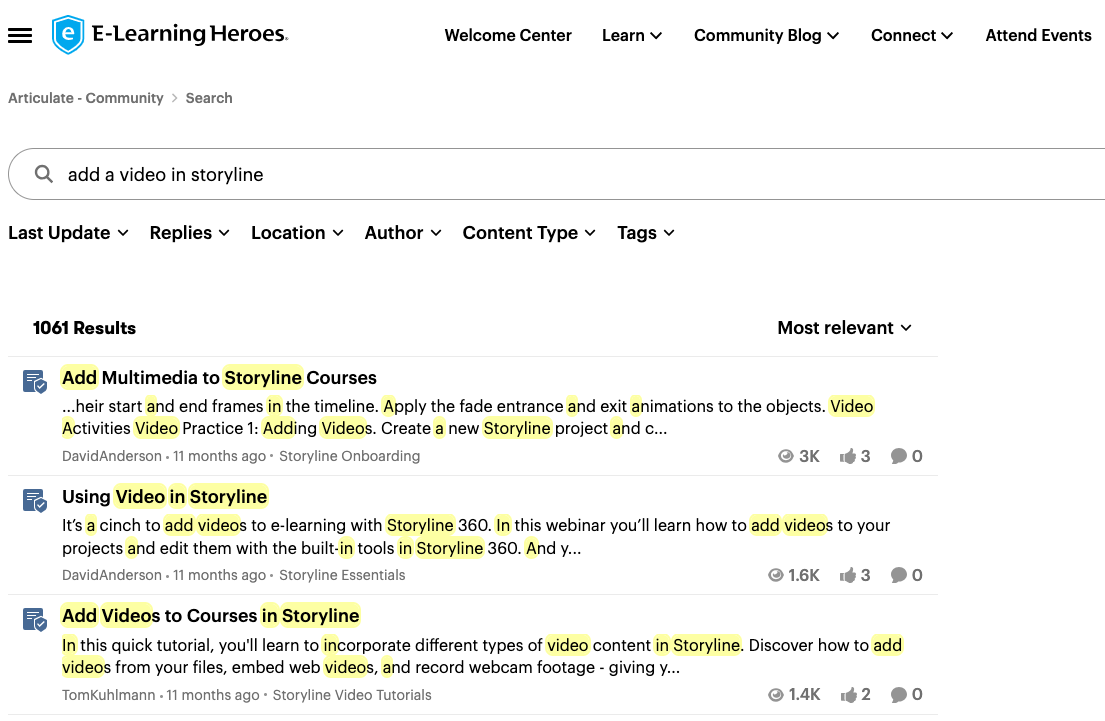Click the Articulate - Community breadcrumb
The width and height of the screenshot is (1105, 721).
pyautogui.click(x=86, y=98)
